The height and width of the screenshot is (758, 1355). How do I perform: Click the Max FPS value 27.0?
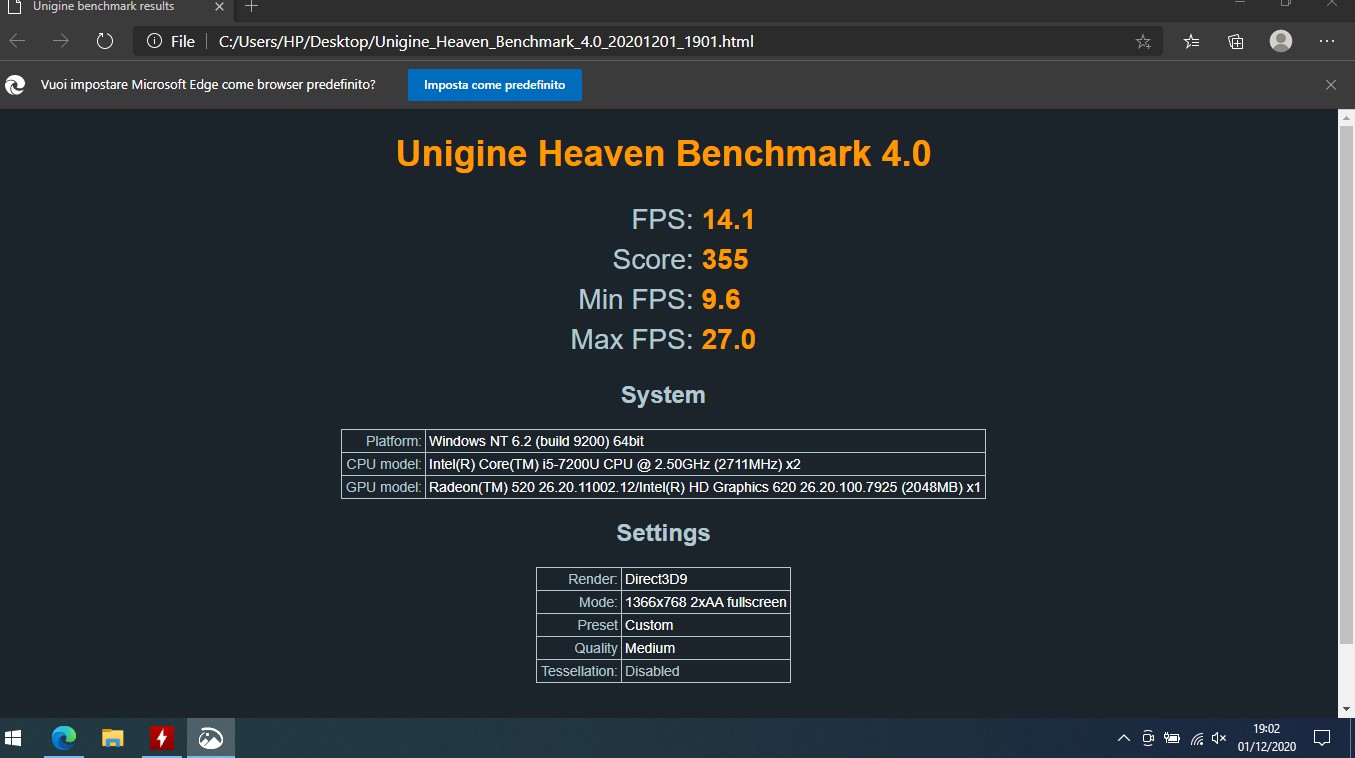click(x=728, y=340)
